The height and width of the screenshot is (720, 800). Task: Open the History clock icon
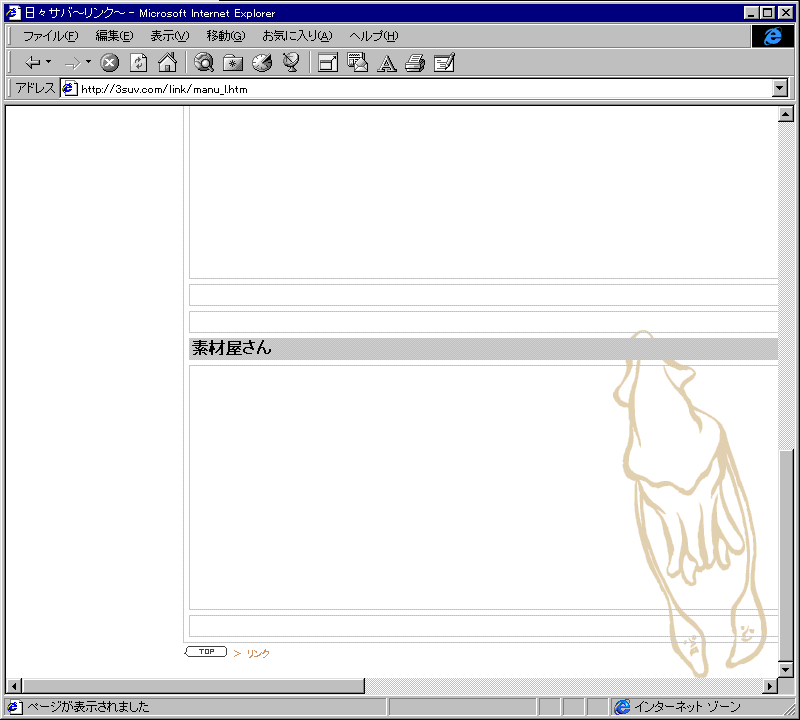[x=262, y=63]
